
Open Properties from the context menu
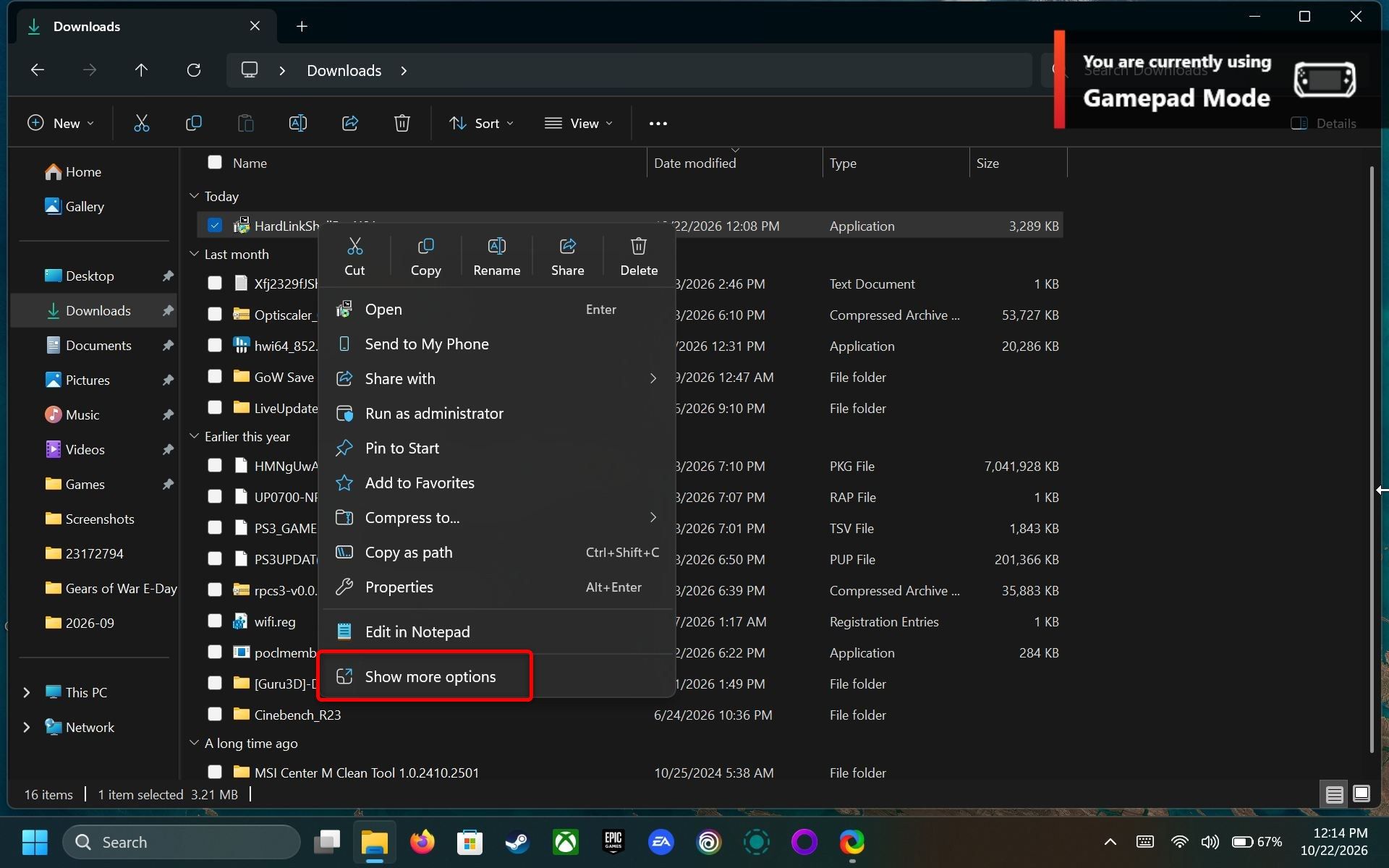pyautogui.click(x=496, y=587)
